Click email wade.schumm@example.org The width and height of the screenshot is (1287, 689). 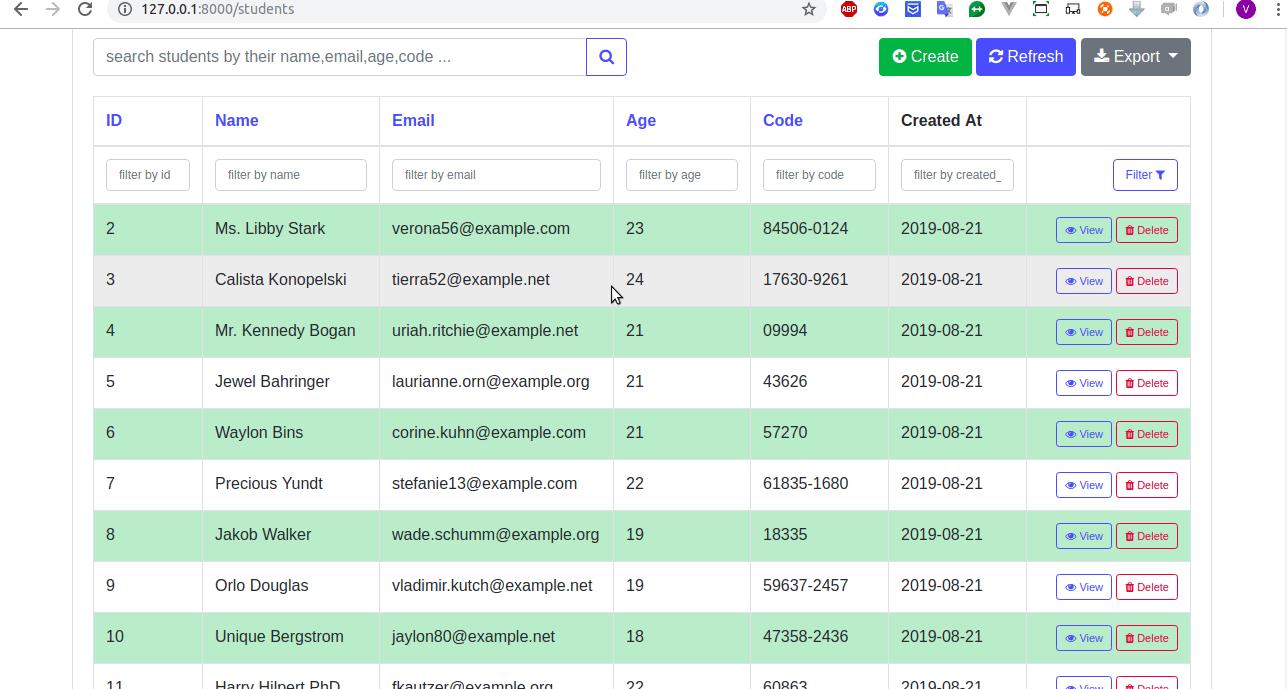point(496,535)
